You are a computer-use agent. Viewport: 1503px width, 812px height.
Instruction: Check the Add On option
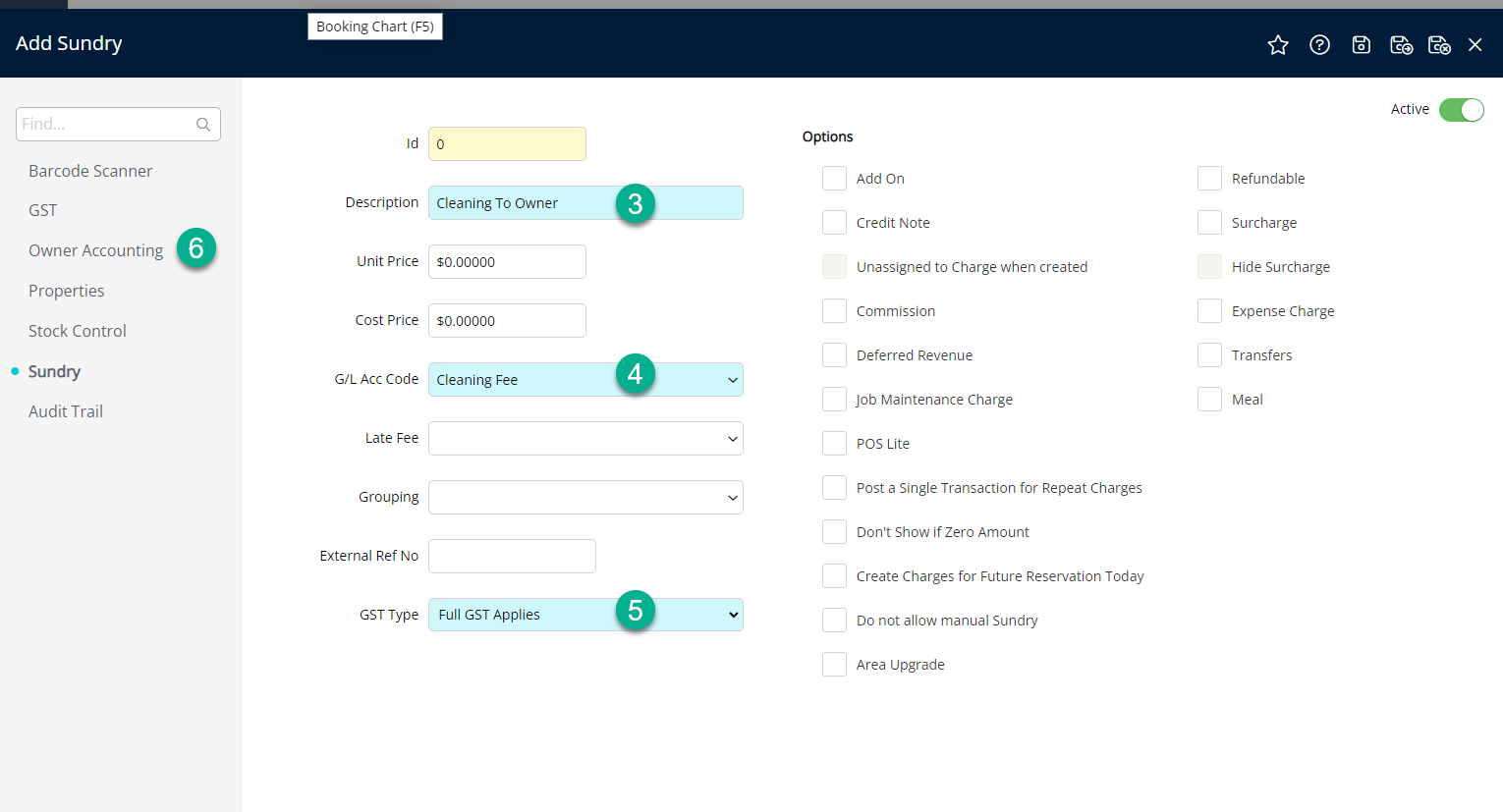click(x=834, y=179)
